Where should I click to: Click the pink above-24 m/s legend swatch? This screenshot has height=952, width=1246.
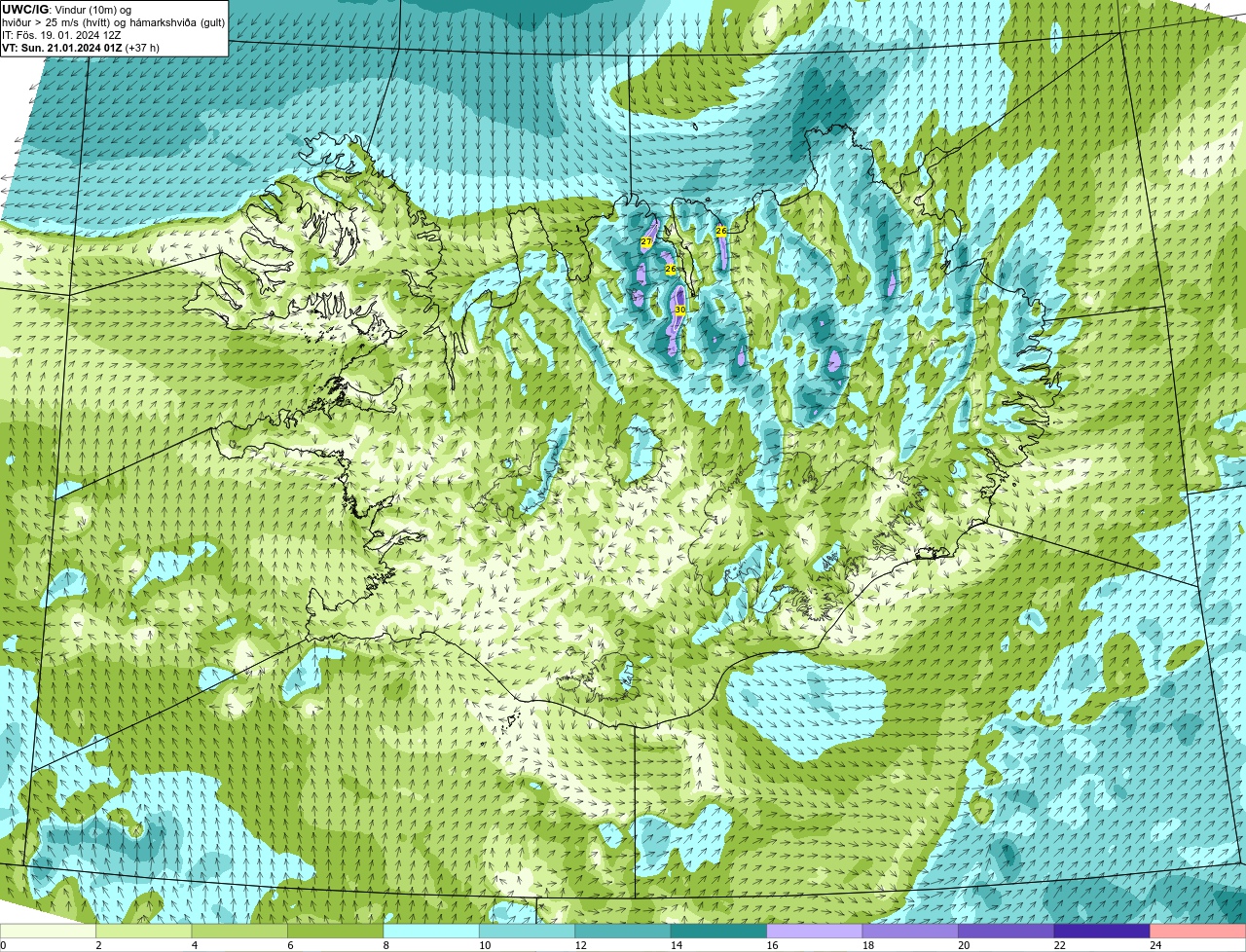(1198, 931)
